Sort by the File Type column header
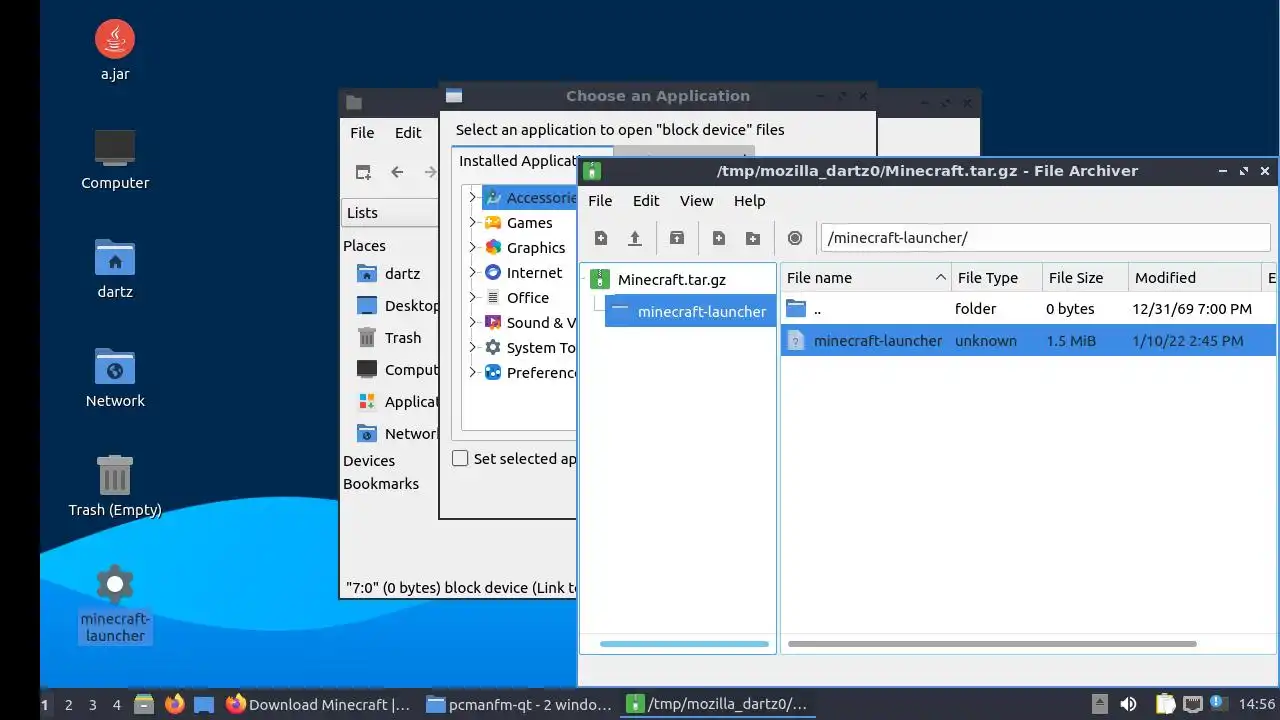This screenshot has height=720, width=1280. tap(996, 277)
